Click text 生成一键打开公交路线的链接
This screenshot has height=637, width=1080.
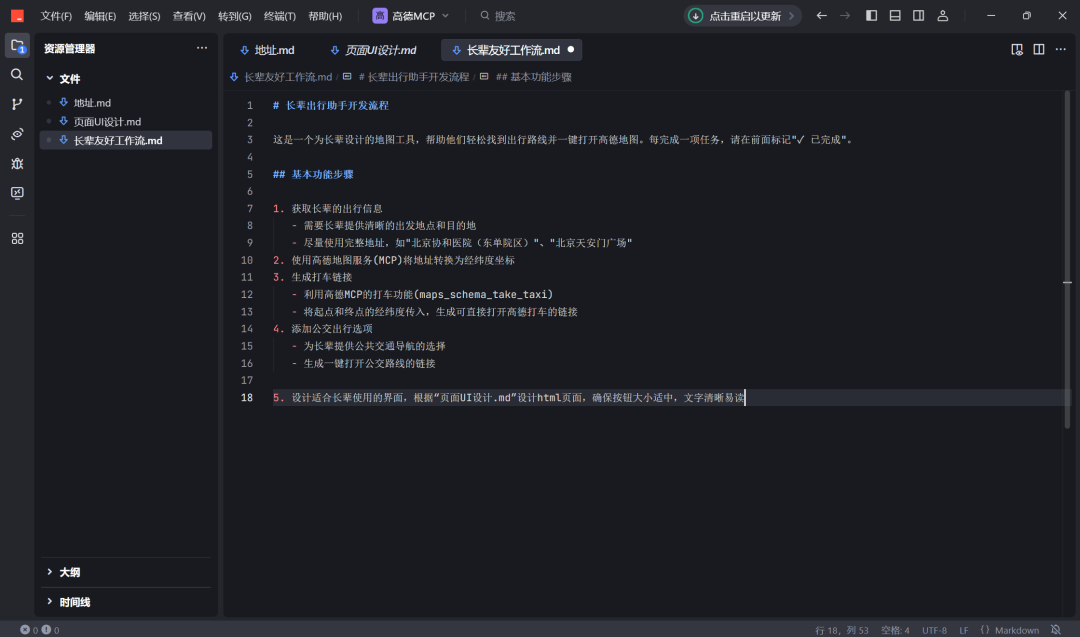[369, 363]
